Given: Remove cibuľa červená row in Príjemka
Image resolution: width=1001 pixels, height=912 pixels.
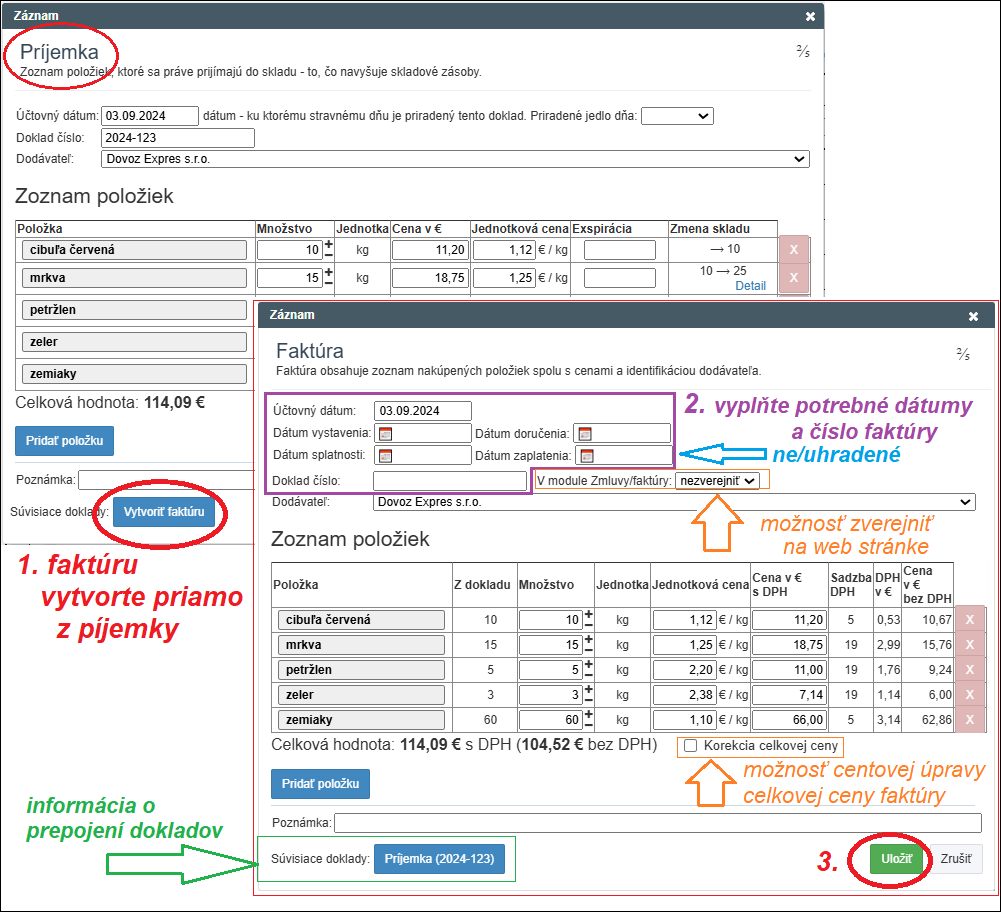Looking at the screenshot, I should coord(794,250).
